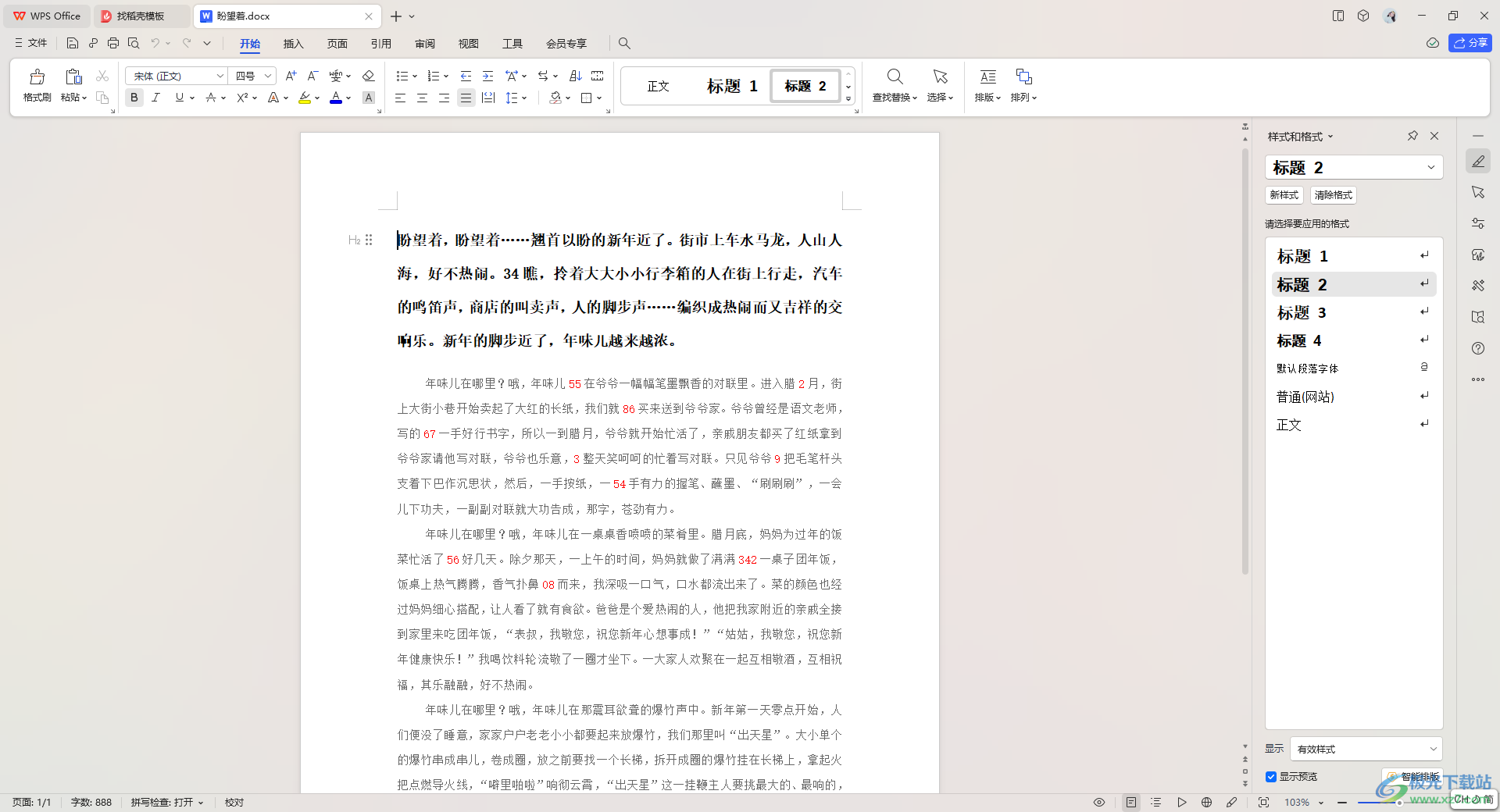Viewport: 1500px width, 812px height.
Task: Switch to the 引用 ribbon tab
Action: [380, 44]
